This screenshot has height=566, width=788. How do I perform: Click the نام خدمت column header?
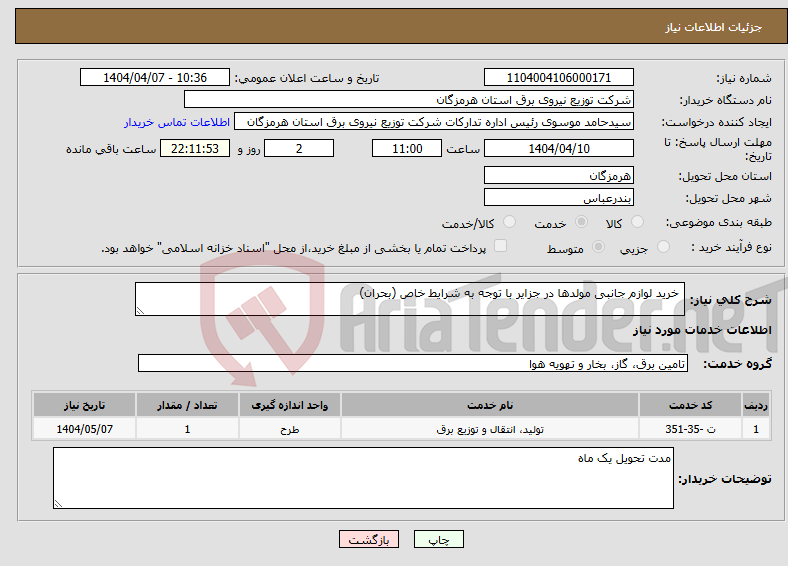pyautogui.click(x=490, y=405)
